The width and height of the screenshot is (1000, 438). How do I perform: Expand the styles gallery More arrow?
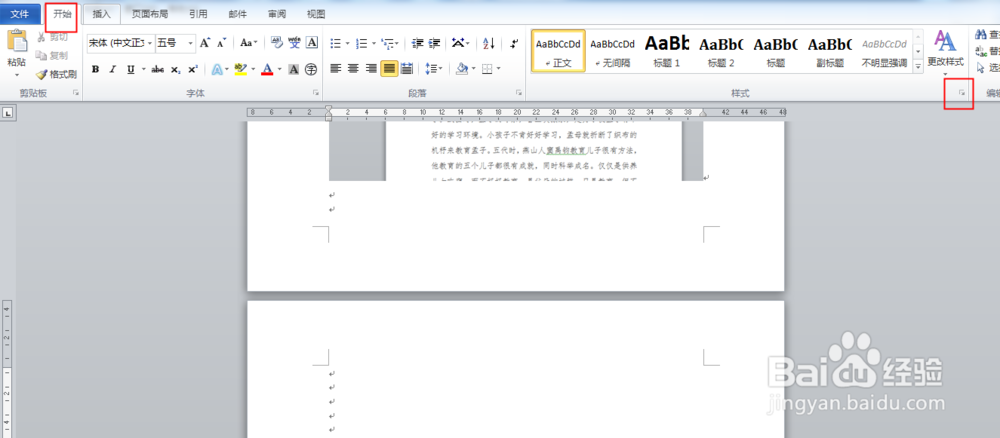pos(918,66)
